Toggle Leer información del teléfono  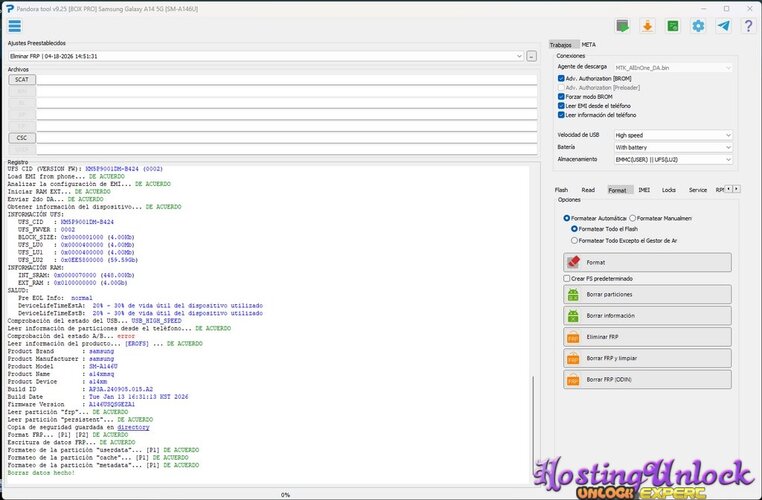(561, 115)
